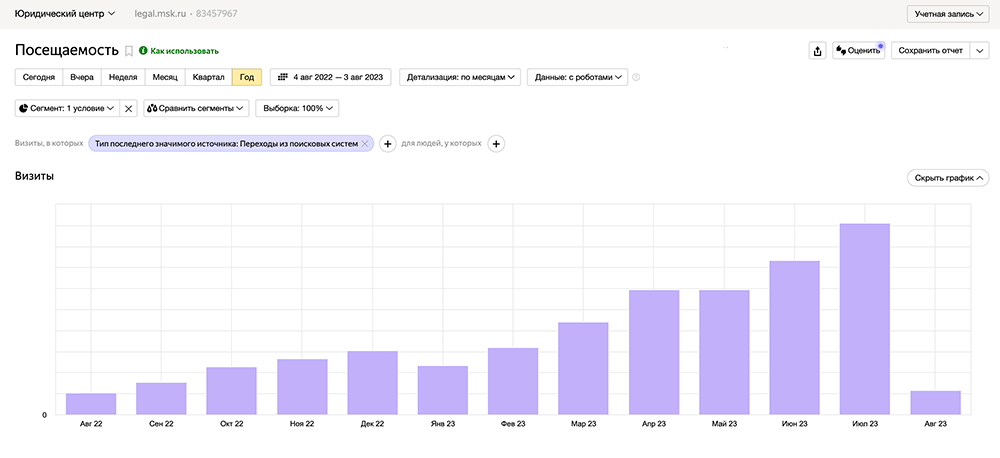Click the export/share report icon
1000x458 pixels.
pos(817,51)
